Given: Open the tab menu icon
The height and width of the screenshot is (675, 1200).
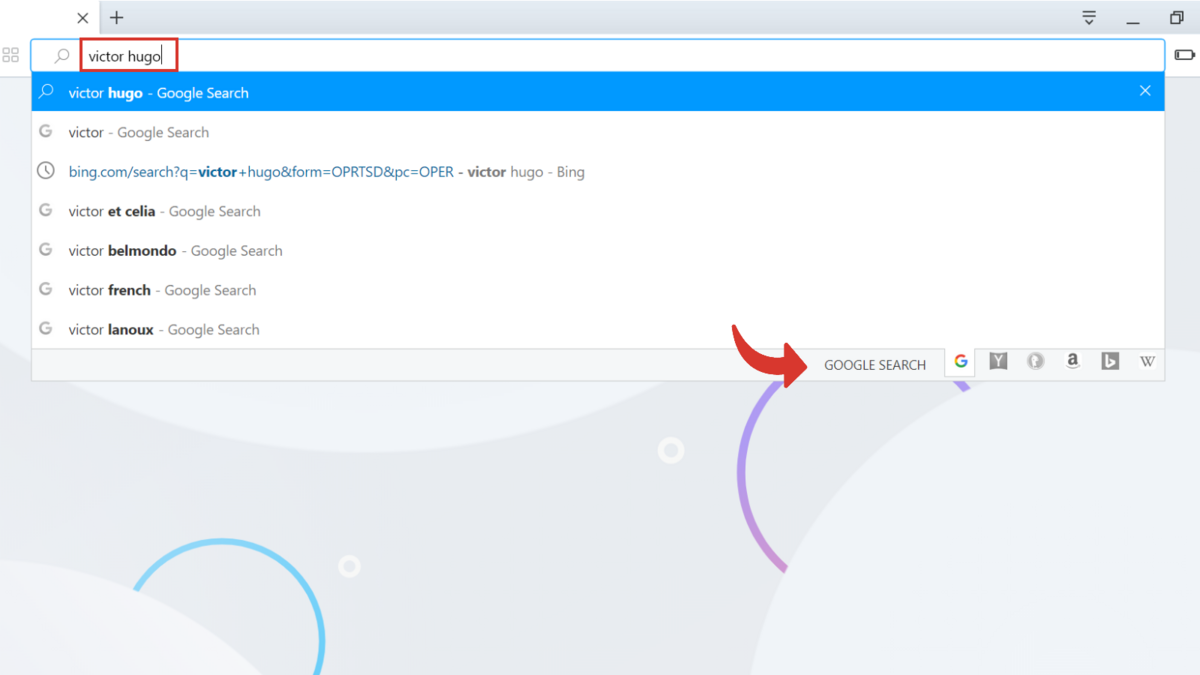Looking at the screenshot, I should point(1089,18).
